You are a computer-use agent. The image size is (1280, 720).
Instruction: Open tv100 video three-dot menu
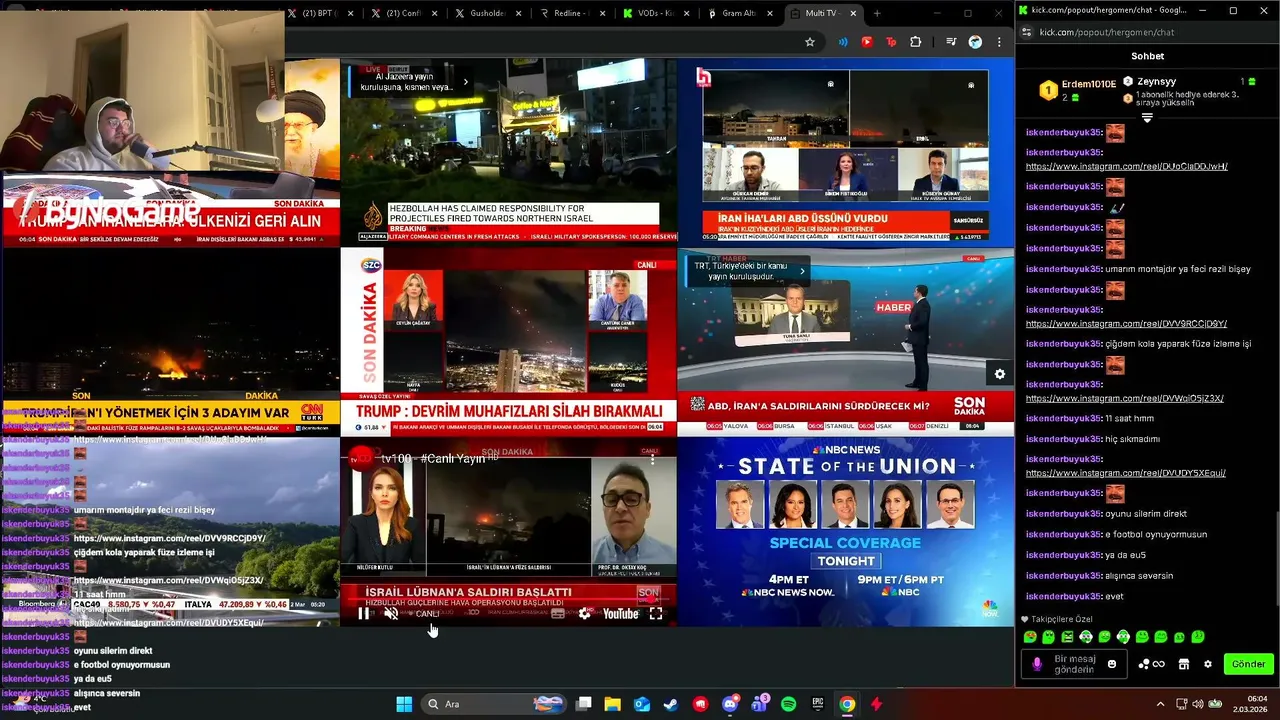(653, 458)
